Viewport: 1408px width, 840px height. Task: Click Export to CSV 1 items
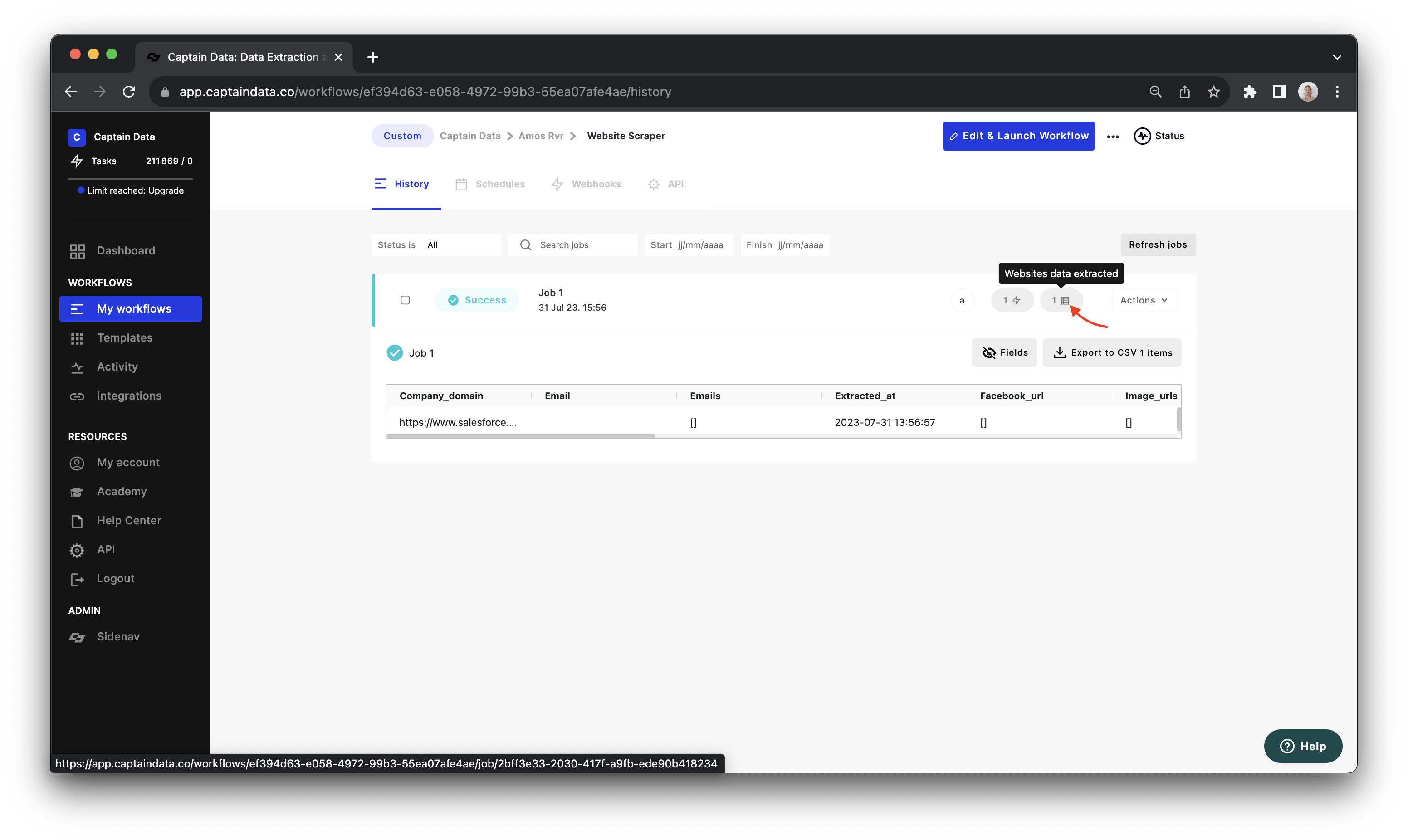(x=1112, y=353)
